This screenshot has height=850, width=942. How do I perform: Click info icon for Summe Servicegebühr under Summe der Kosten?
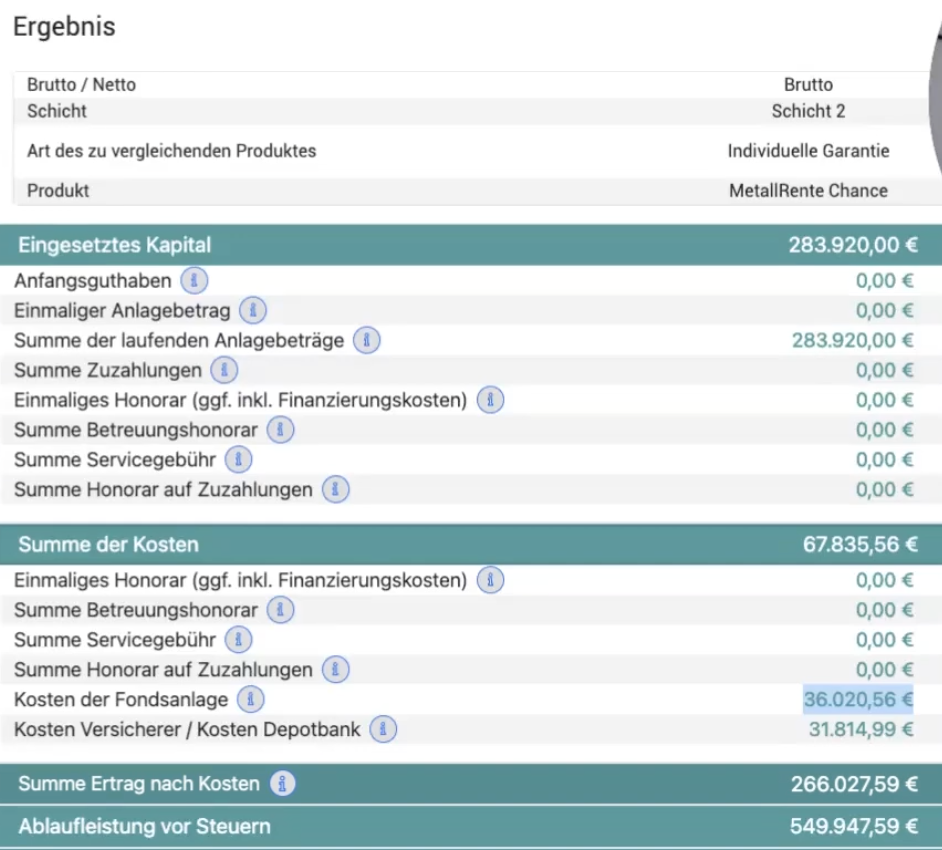coord(239,640)
